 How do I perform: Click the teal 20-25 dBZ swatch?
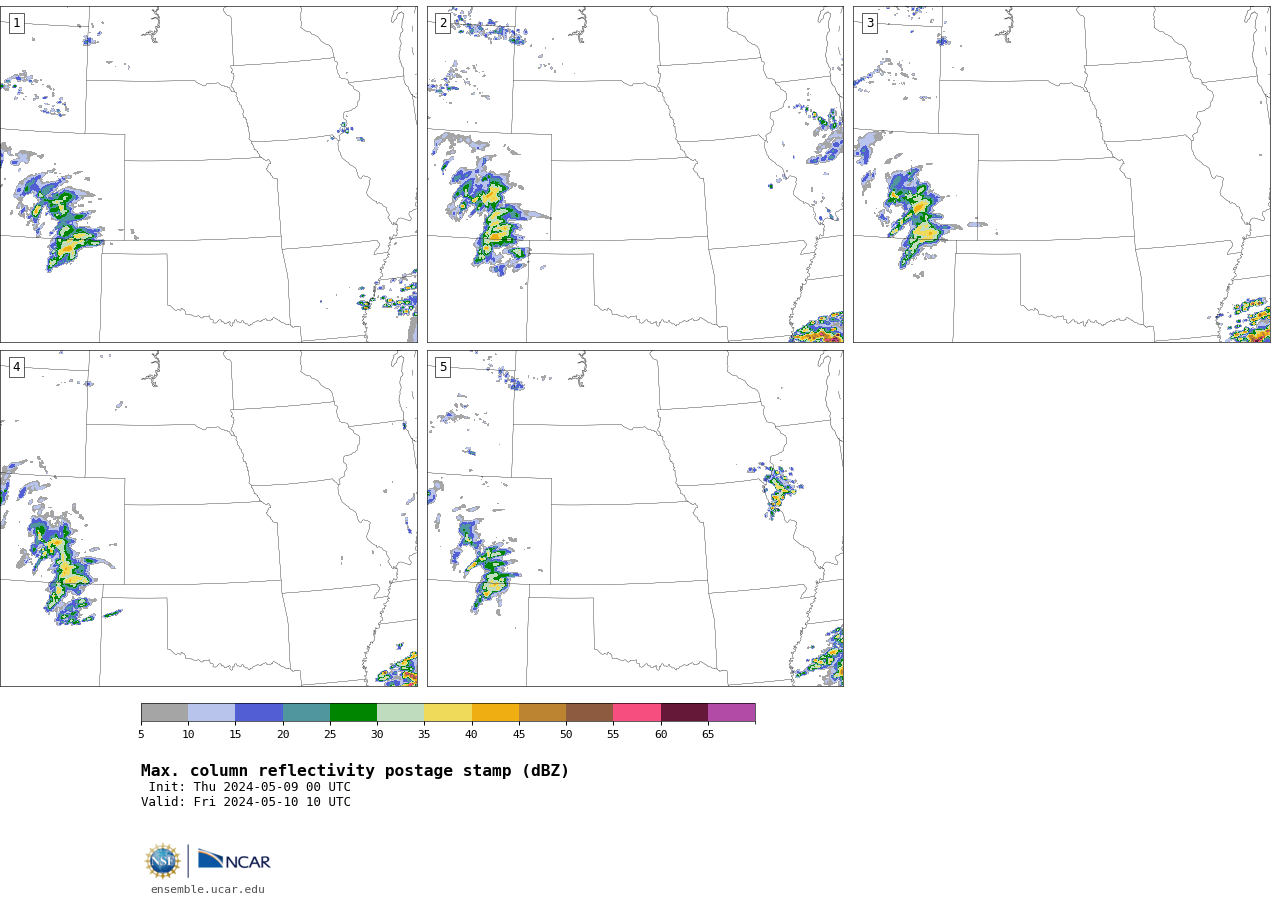tap(306, 713)
